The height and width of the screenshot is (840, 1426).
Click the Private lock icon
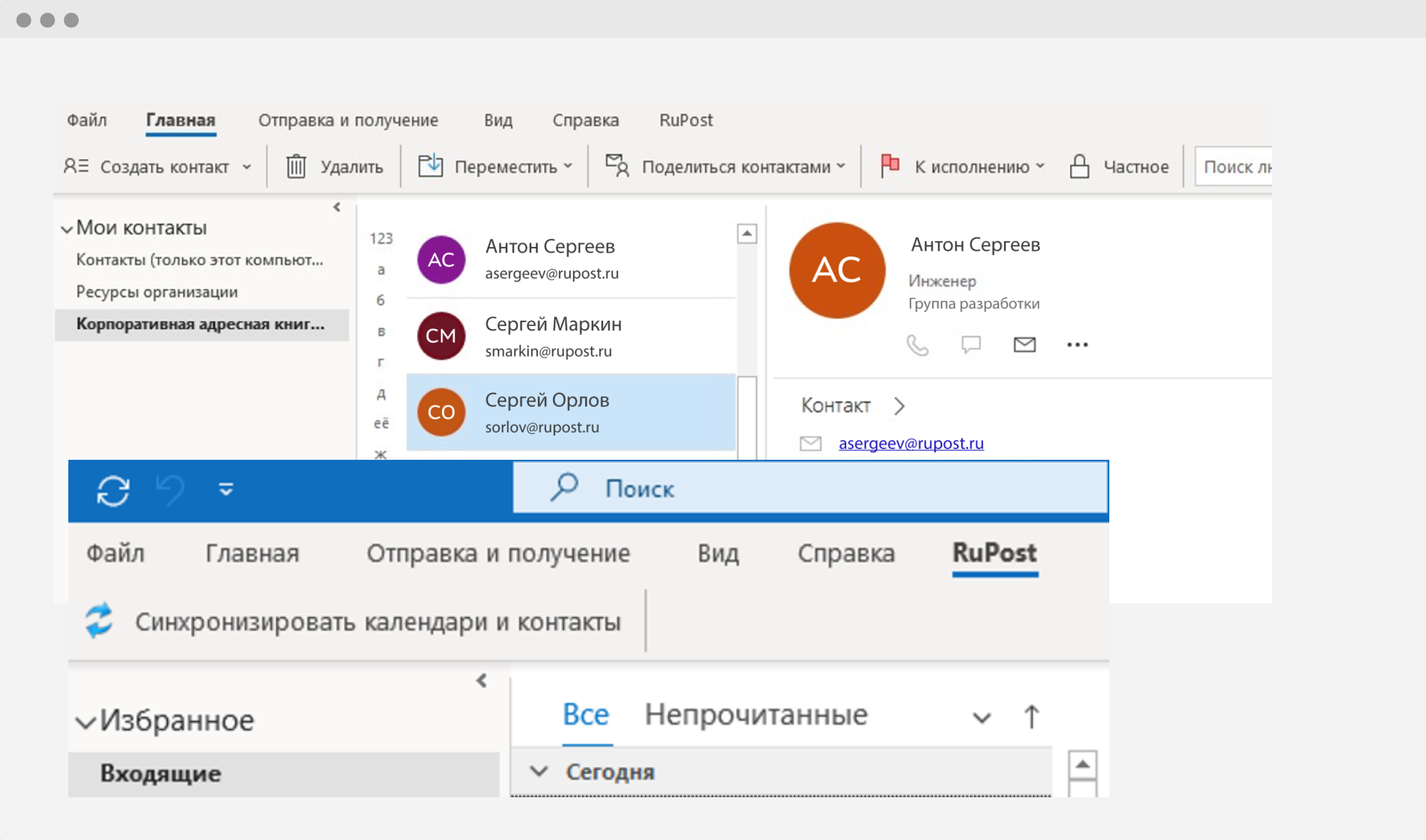[x=1079, y=166]
